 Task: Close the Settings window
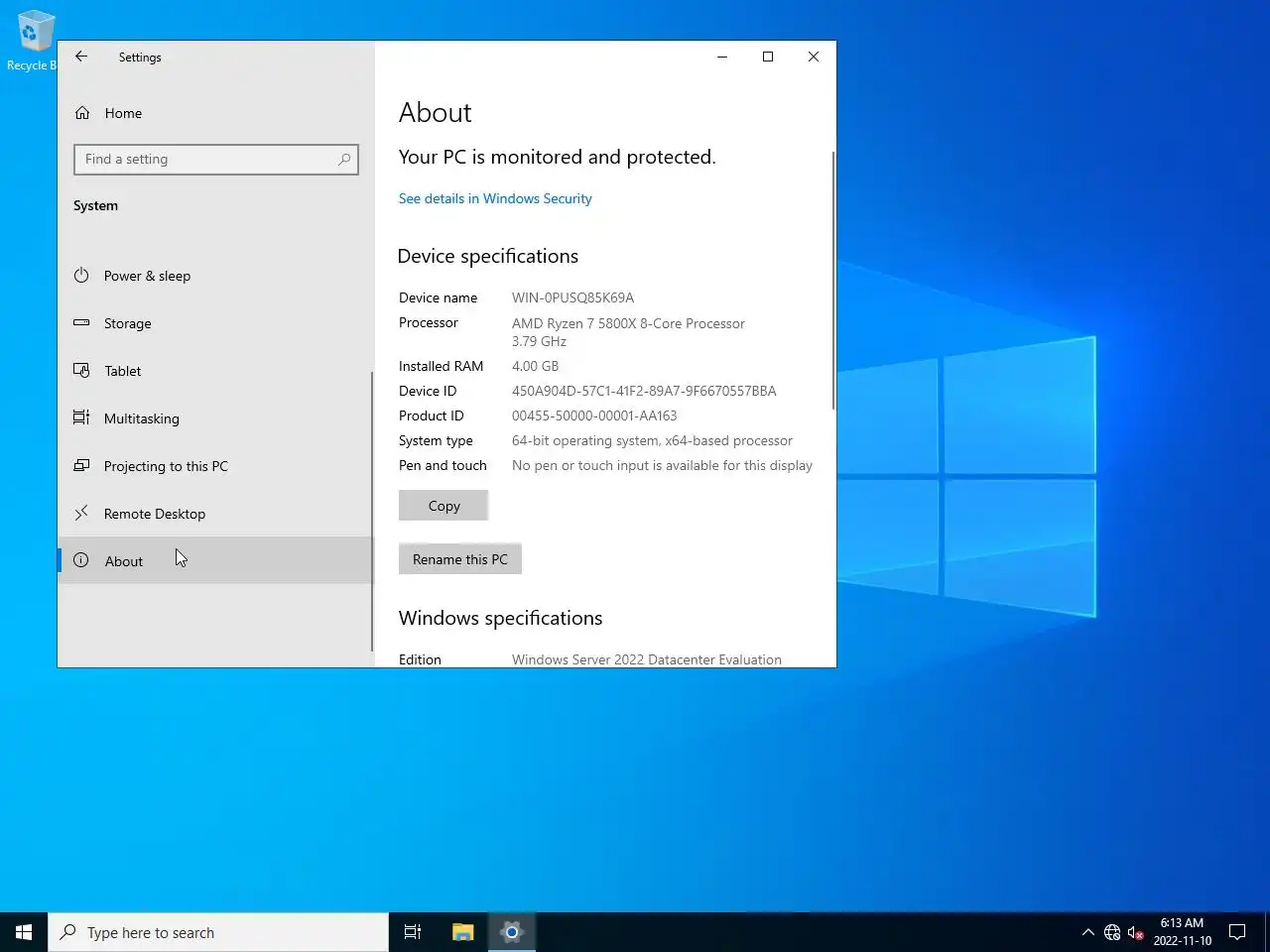[x=814, y=57]
